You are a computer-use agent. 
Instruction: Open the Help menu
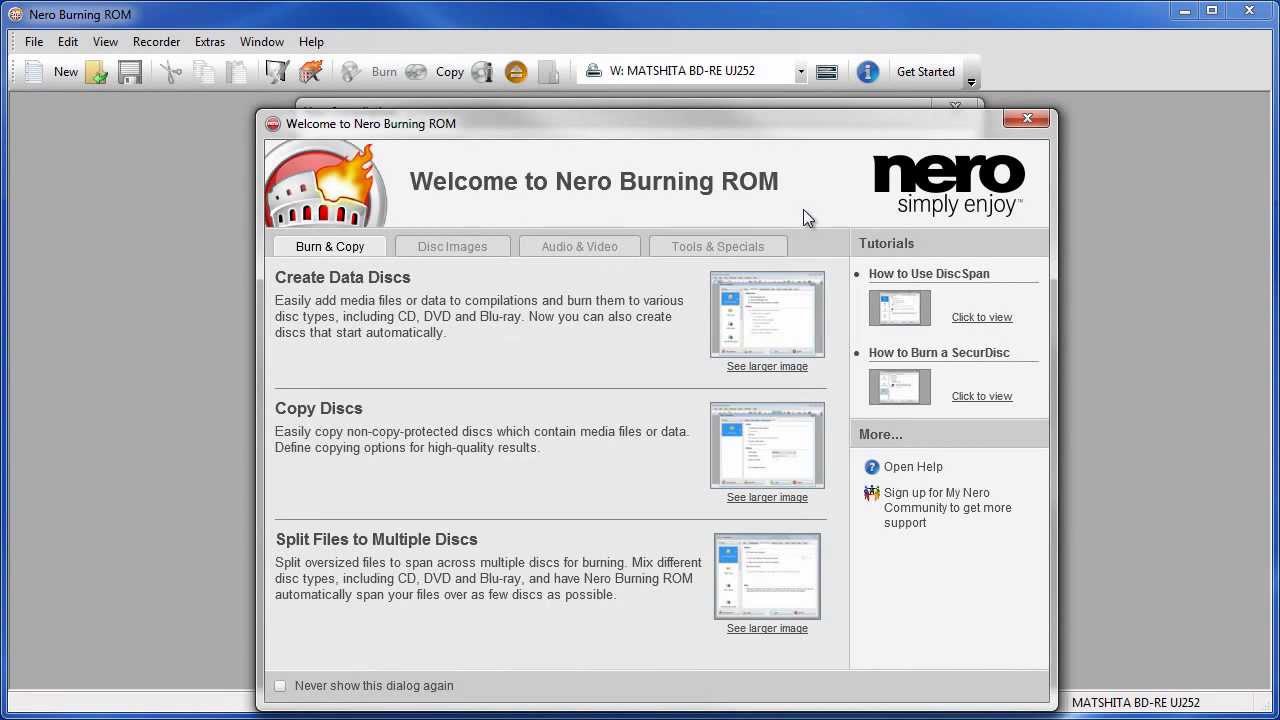pos(311,42)
